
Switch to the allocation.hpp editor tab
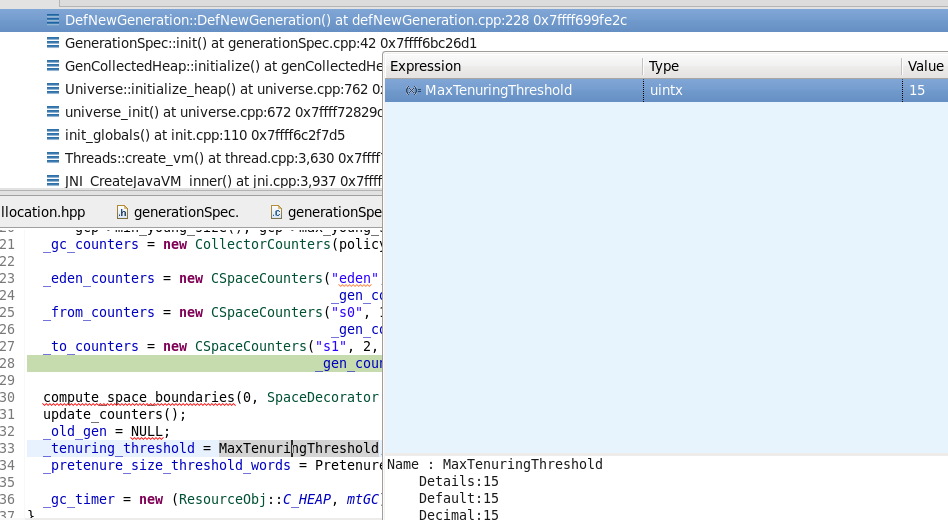tap(43, 212)
